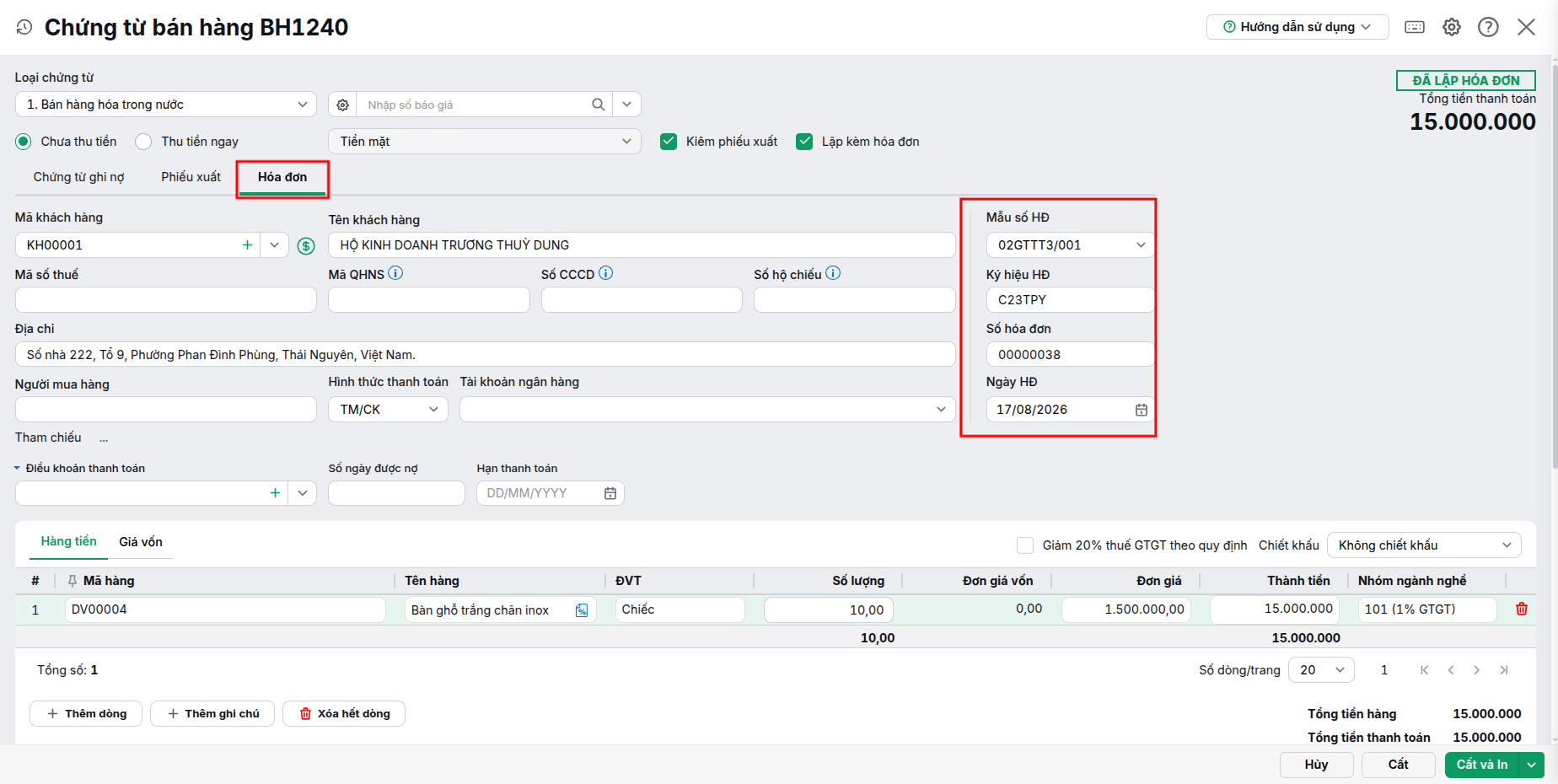Go to last page of rows

coord(1504,670)
